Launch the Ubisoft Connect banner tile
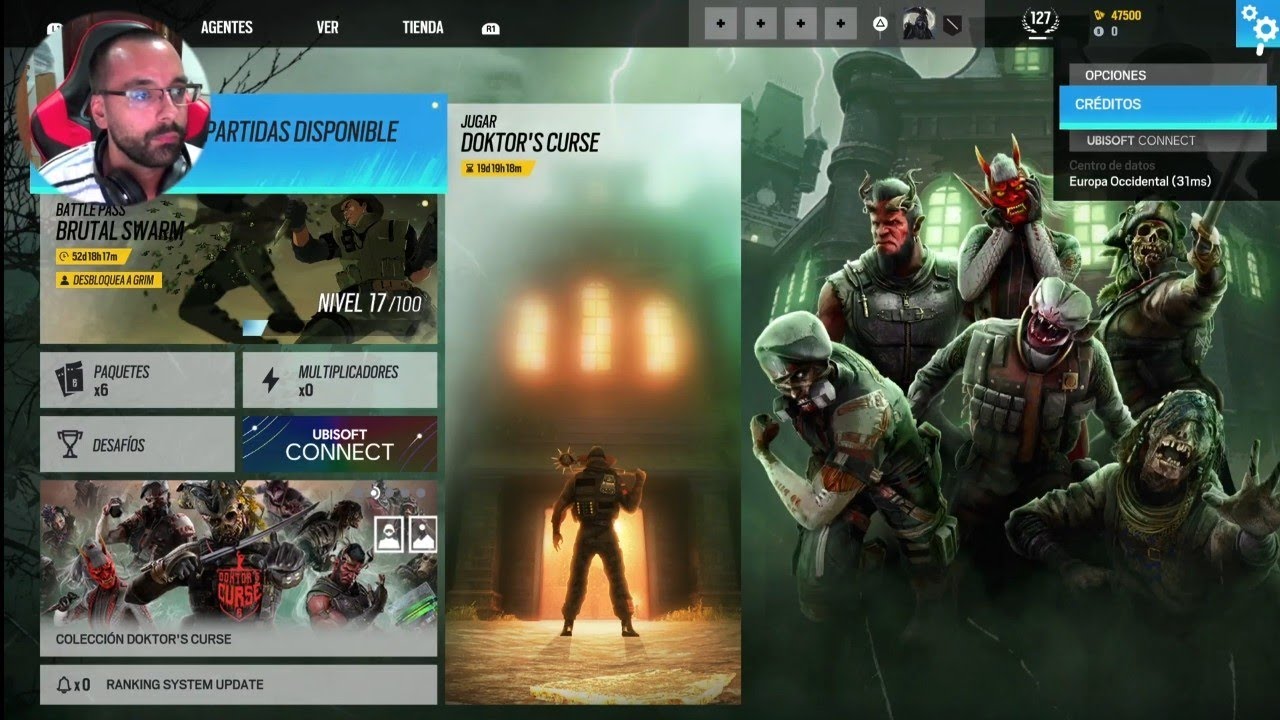Image resolution: width=1280 pixels, height=720 pixels. tap(340, 445)
